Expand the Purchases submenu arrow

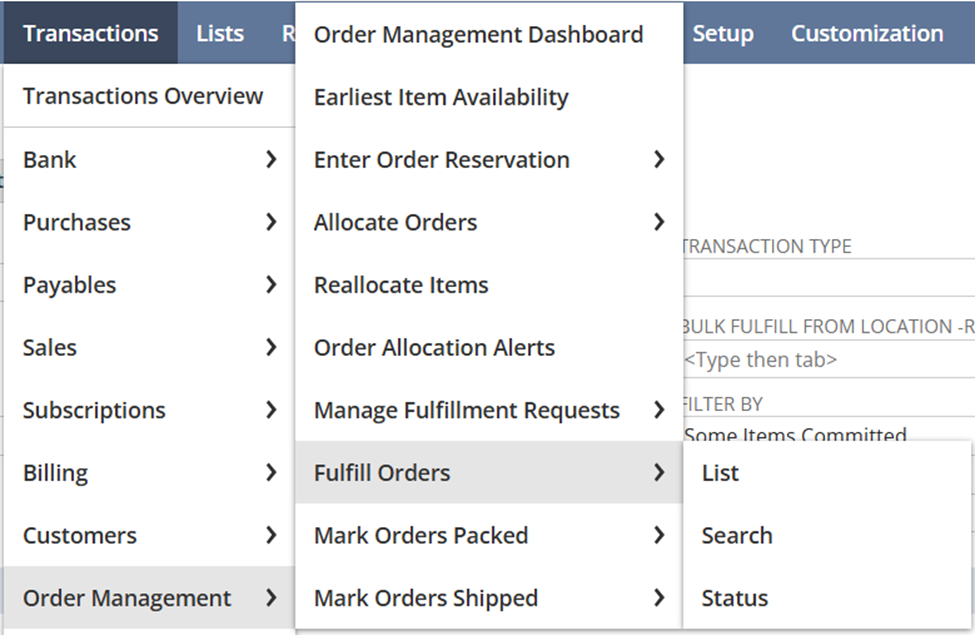tap(271, 222)
